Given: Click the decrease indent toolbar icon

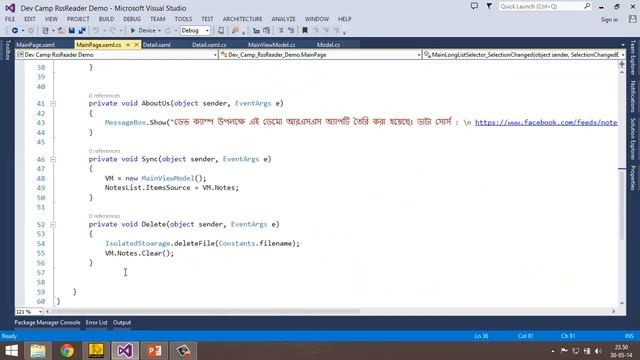Looking at the screenshot, I should (281, 31).
